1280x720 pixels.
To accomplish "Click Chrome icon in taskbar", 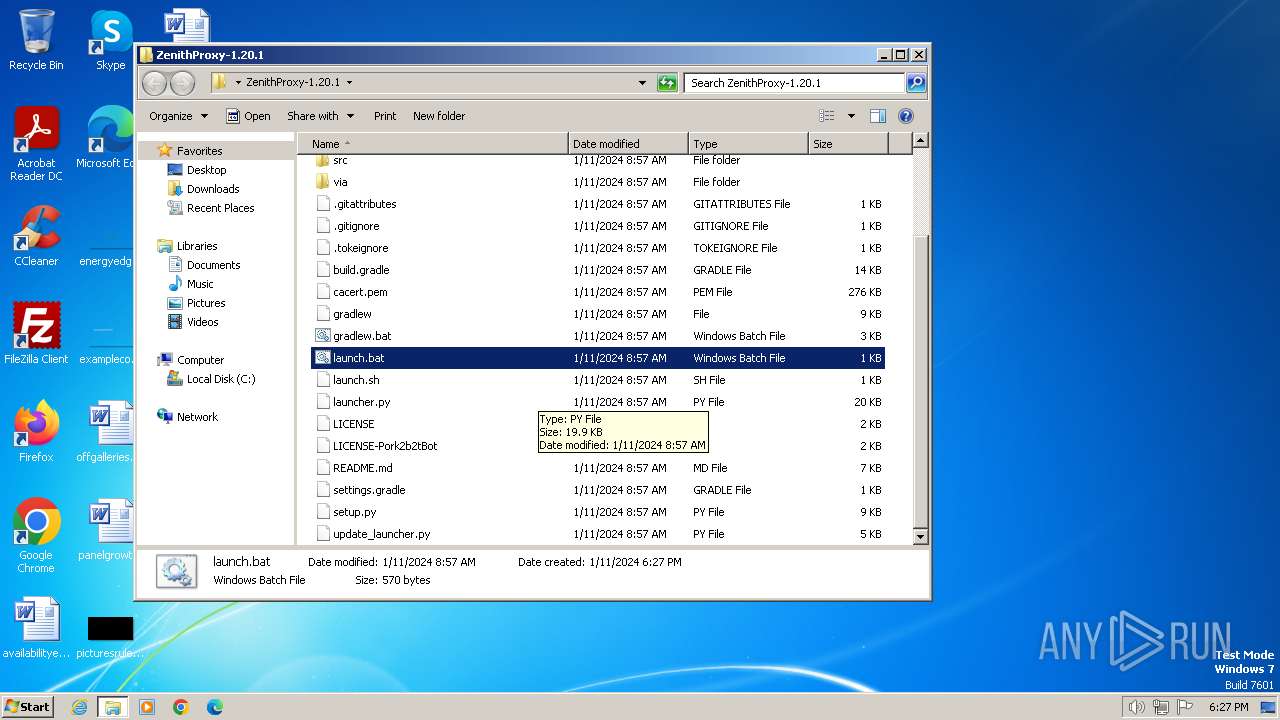I will pos(181,707).
